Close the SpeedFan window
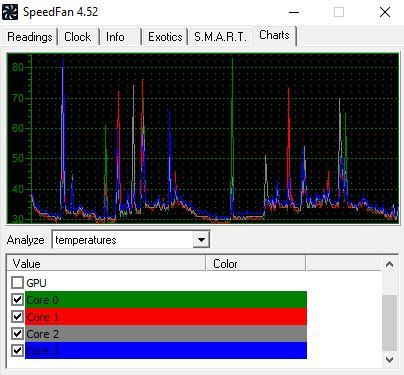This screenshot has width=404, height=375. pyautogui.click(x=385, y=12)
